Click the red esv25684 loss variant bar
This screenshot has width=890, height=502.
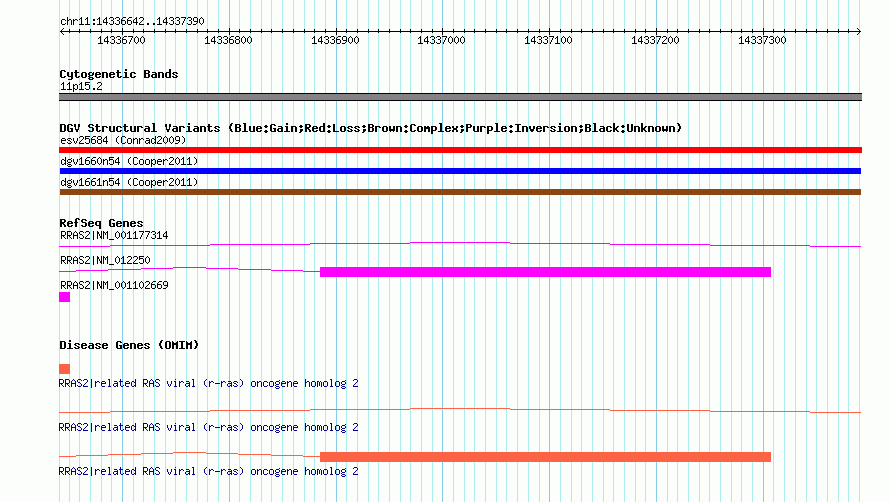pyautogui.click(x=460, y=150)
